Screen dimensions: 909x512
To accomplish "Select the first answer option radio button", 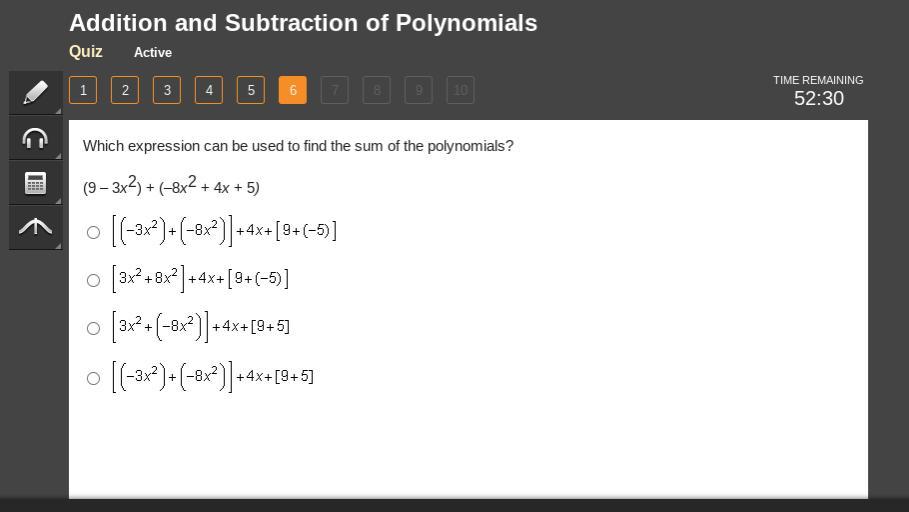I will point(94,232).
